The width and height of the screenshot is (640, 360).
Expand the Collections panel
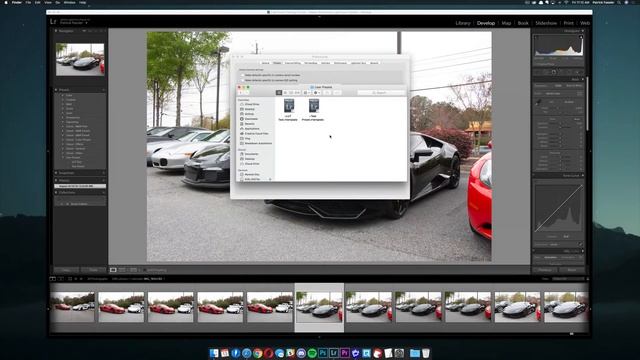(x=56, y=192)
